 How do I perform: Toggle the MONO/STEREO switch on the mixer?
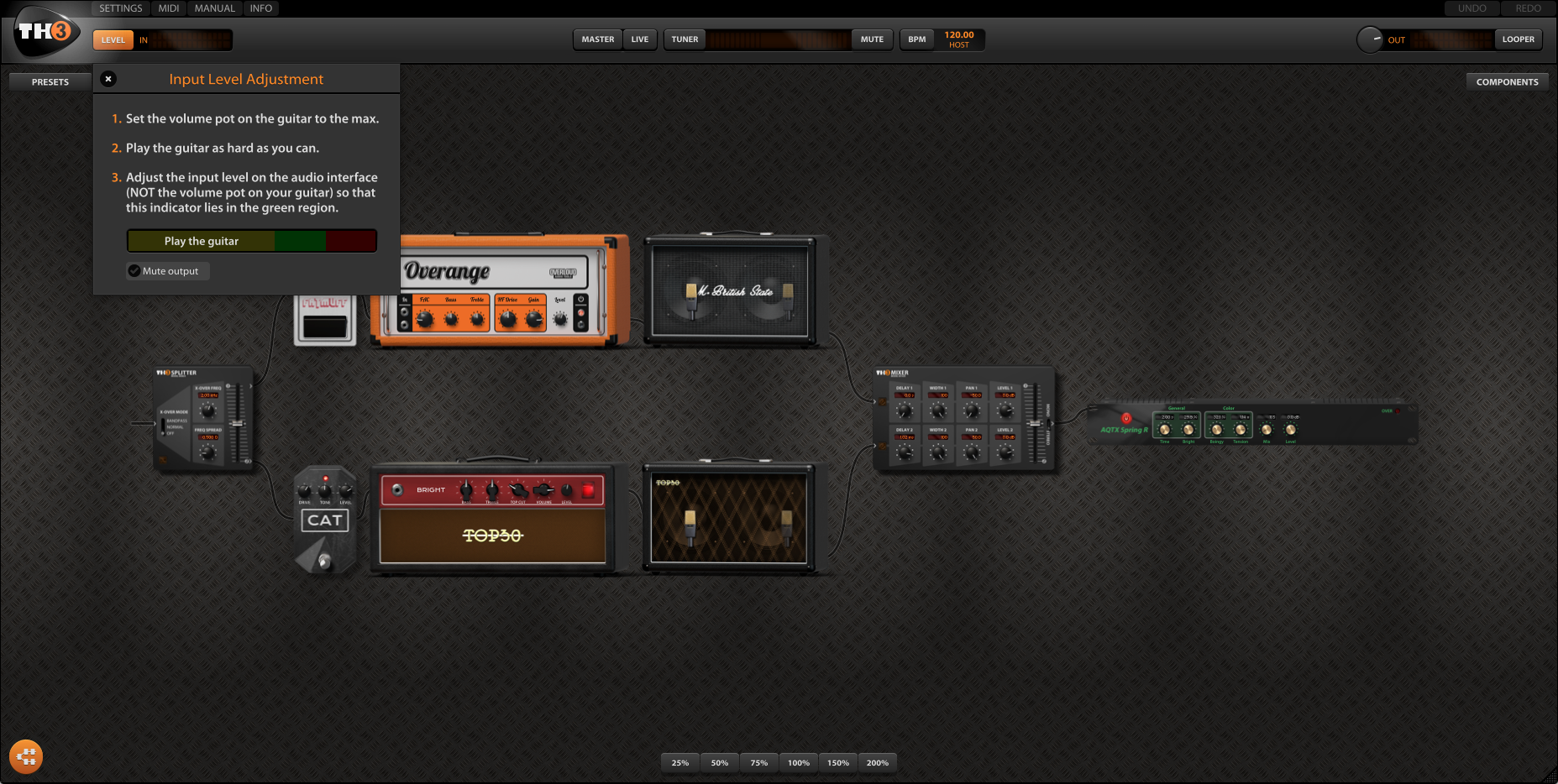[1048, 425]
